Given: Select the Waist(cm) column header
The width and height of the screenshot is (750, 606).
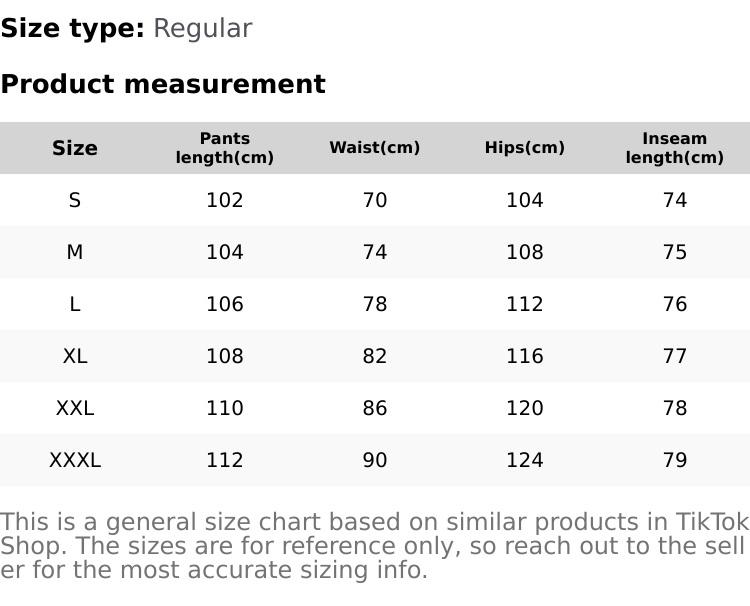Looking at the screenshot, I should (375, 148).
